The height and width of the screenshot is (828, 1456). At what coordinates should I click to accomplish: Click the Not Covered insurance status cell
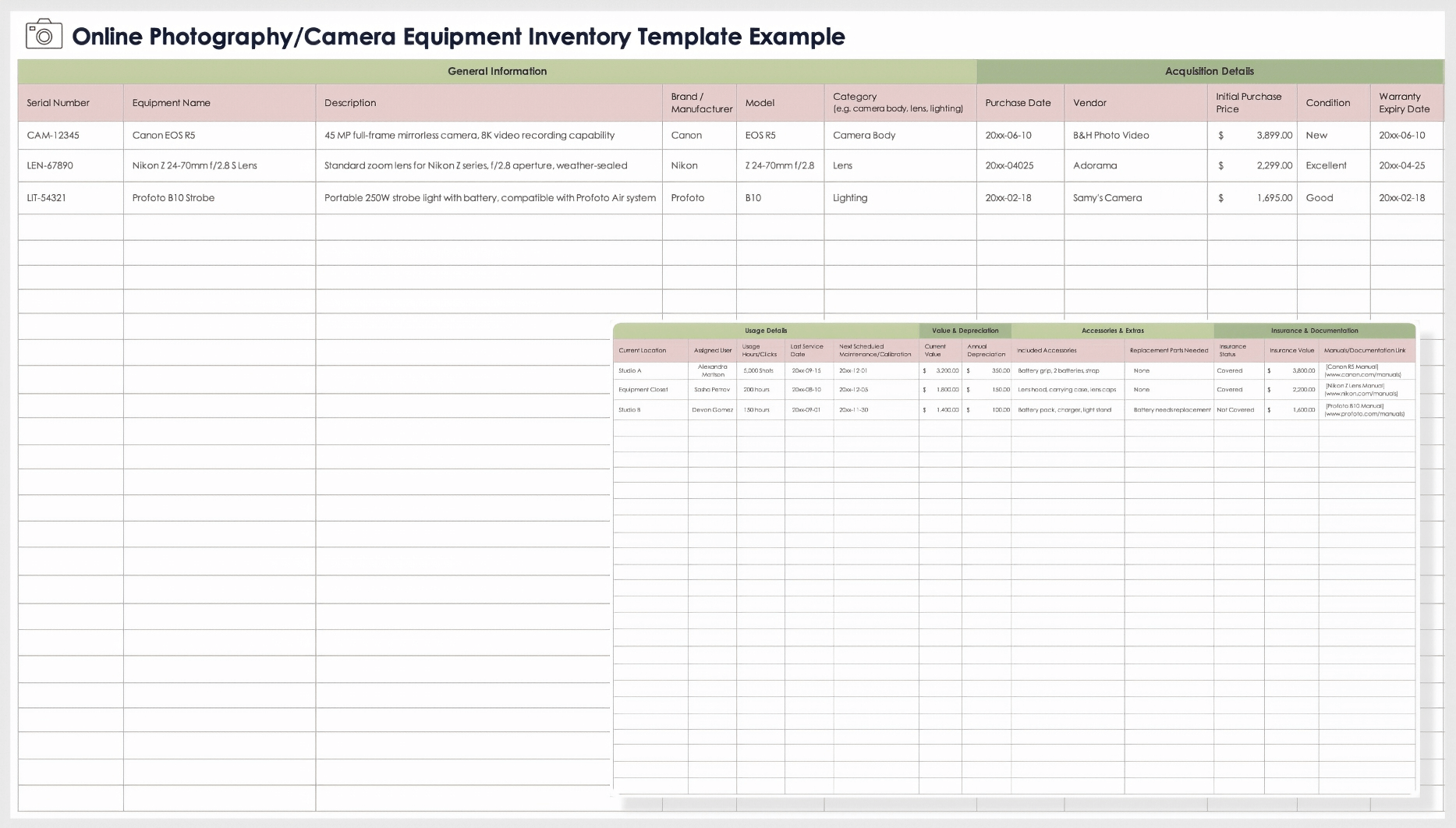pyautogui.click(x=1235, y=410)
